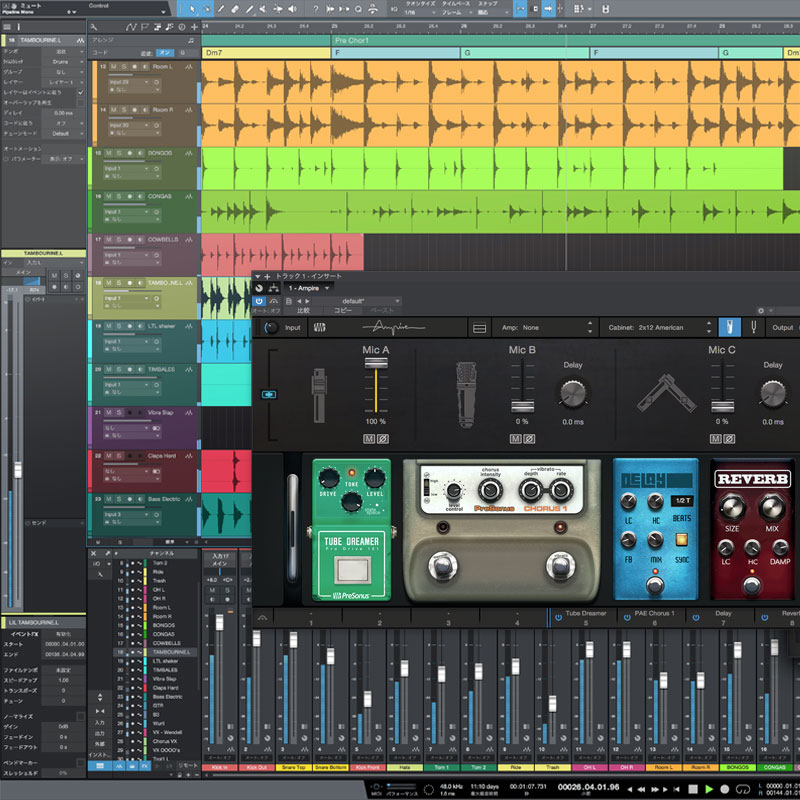The height and width of the screenshot is (800, 800).
Task: Toggle the PAE Chorus 1 power button in the pedal strip
Action: click(x=627, y=617)
